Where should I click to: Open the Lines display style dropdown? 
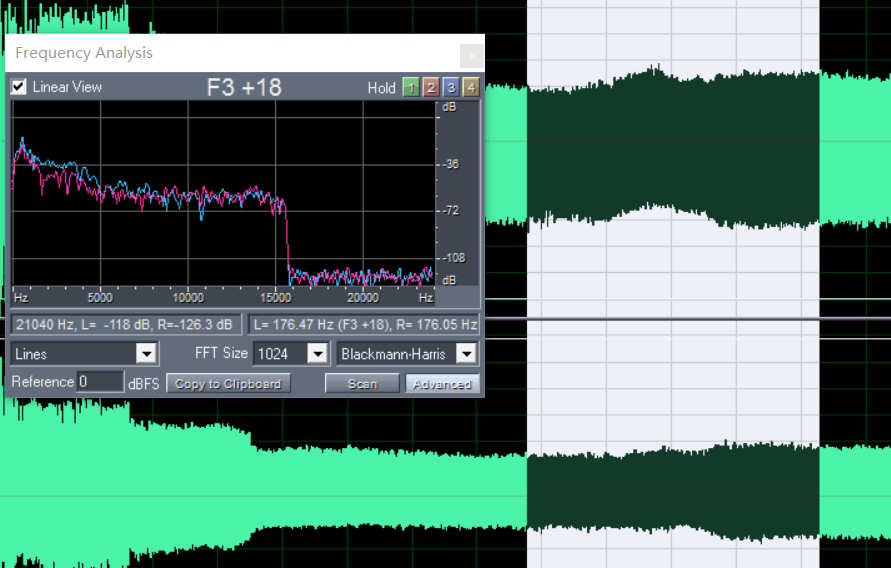pos(146,354)
